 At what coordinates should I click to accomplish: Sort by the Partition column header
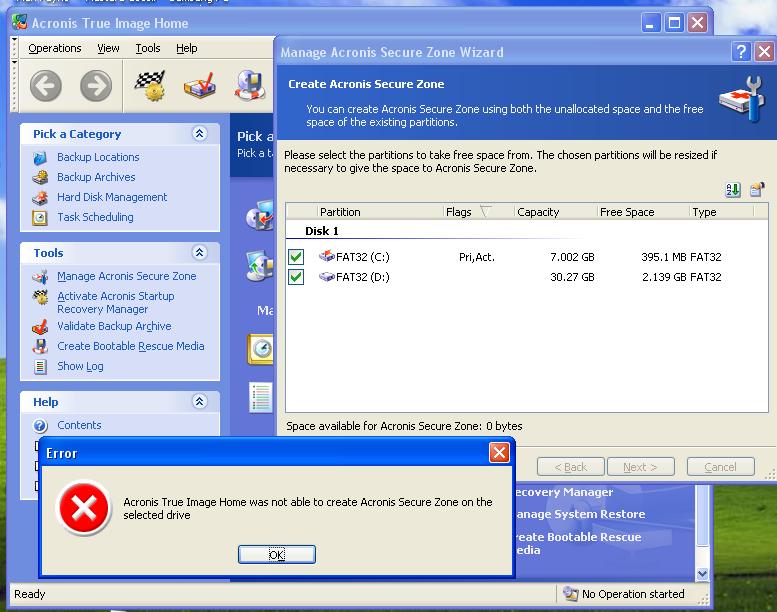pyautogui.click(x=380, y=212)
